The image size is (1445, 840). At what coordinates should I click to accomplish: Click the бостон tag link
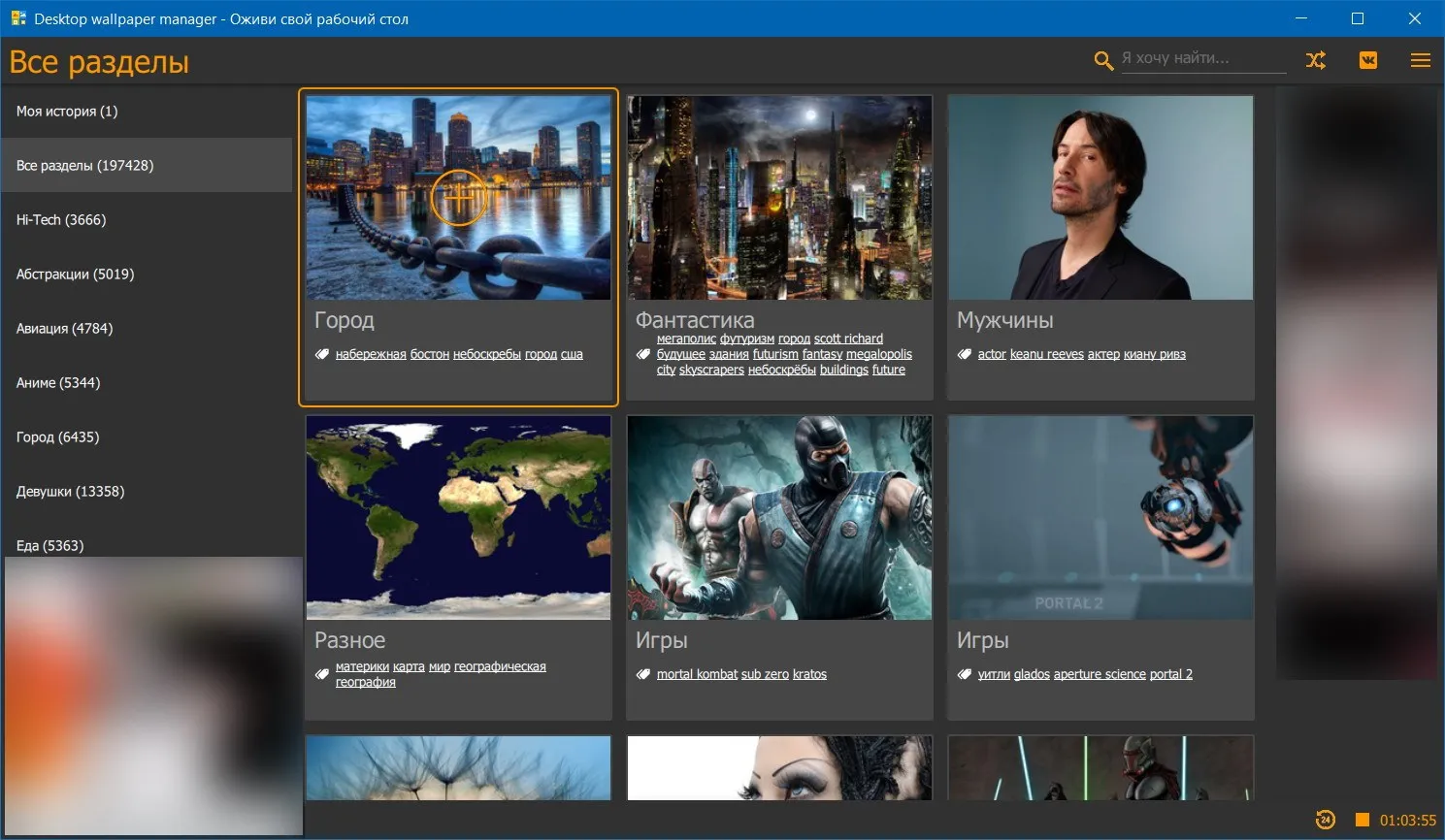click(x=429, y=354)
